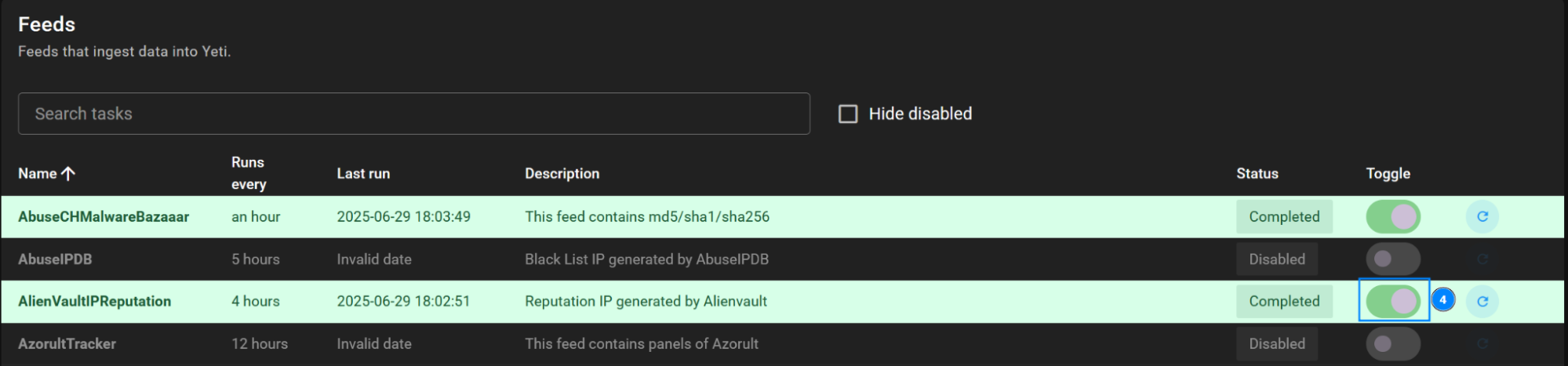Viewport: 1568px width, 366px height.
Task: Open the AbuseCHMalwareBazaaar feed name
Action: coord(104,217)
